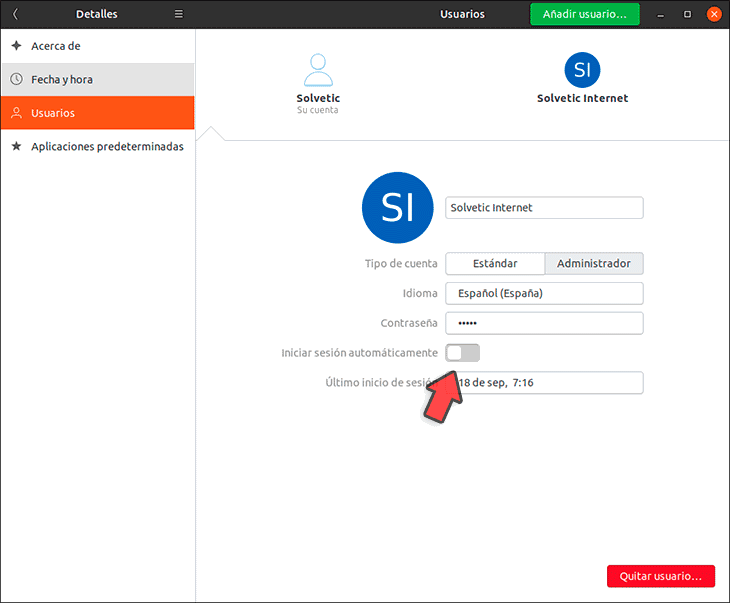This screenshot has height=603, width=730.
Task: Go back using the header arrow
Action: tap(15, 14)
